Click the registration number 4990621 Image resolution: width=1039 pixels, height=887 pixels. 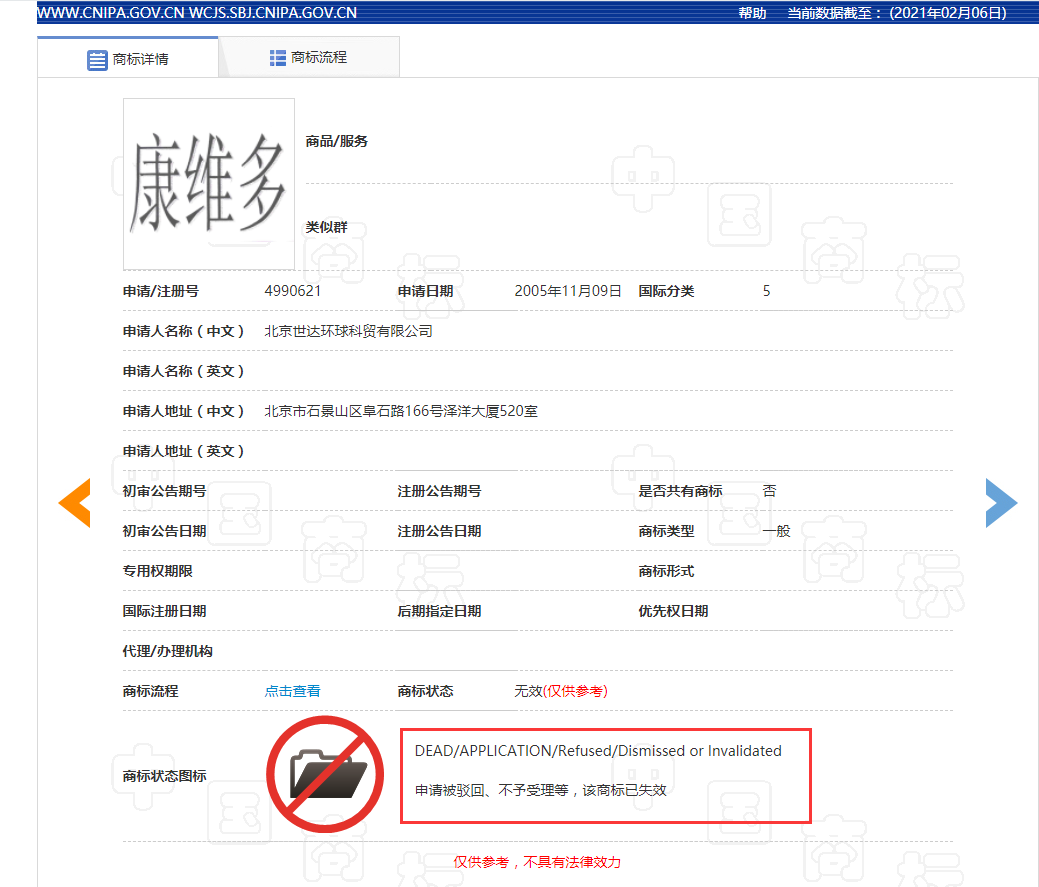[293, 291]
